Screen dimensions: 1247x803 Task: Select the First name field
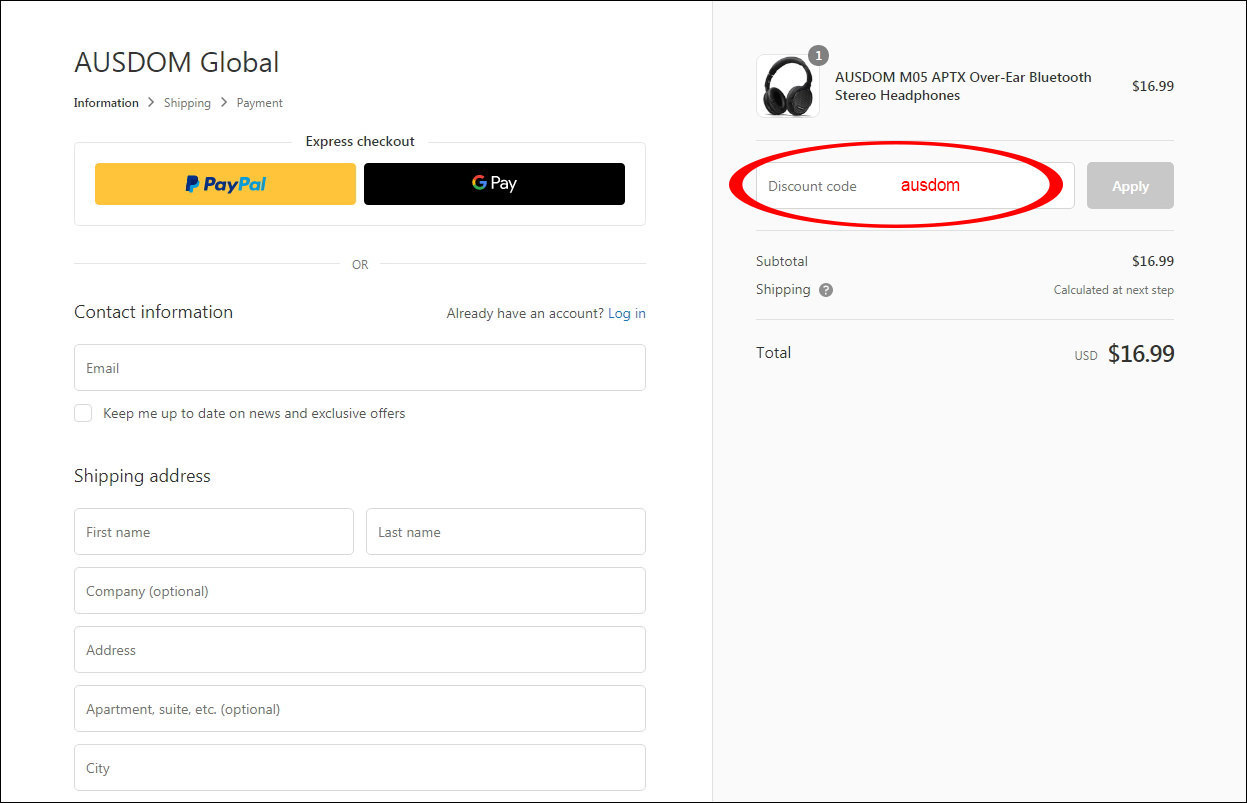214,532
